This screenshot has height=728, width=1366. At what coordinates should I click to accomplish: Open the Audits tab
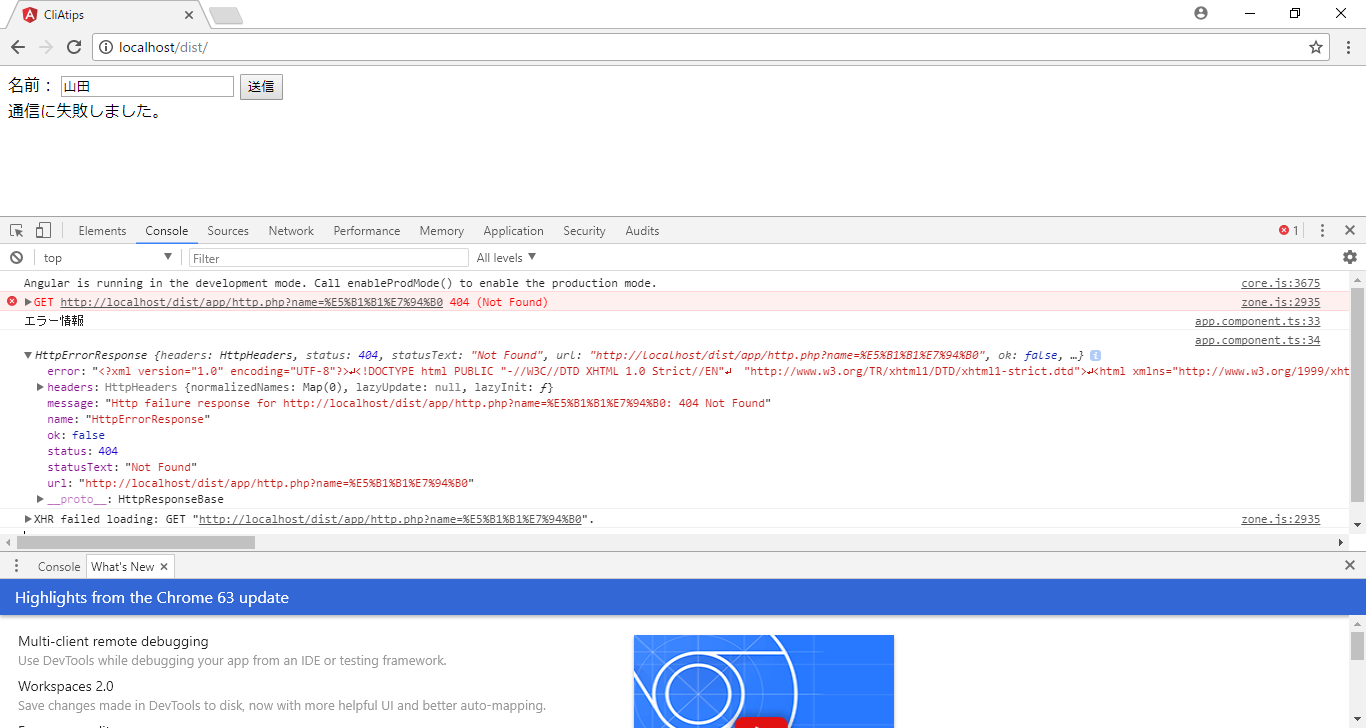point(642,230)
